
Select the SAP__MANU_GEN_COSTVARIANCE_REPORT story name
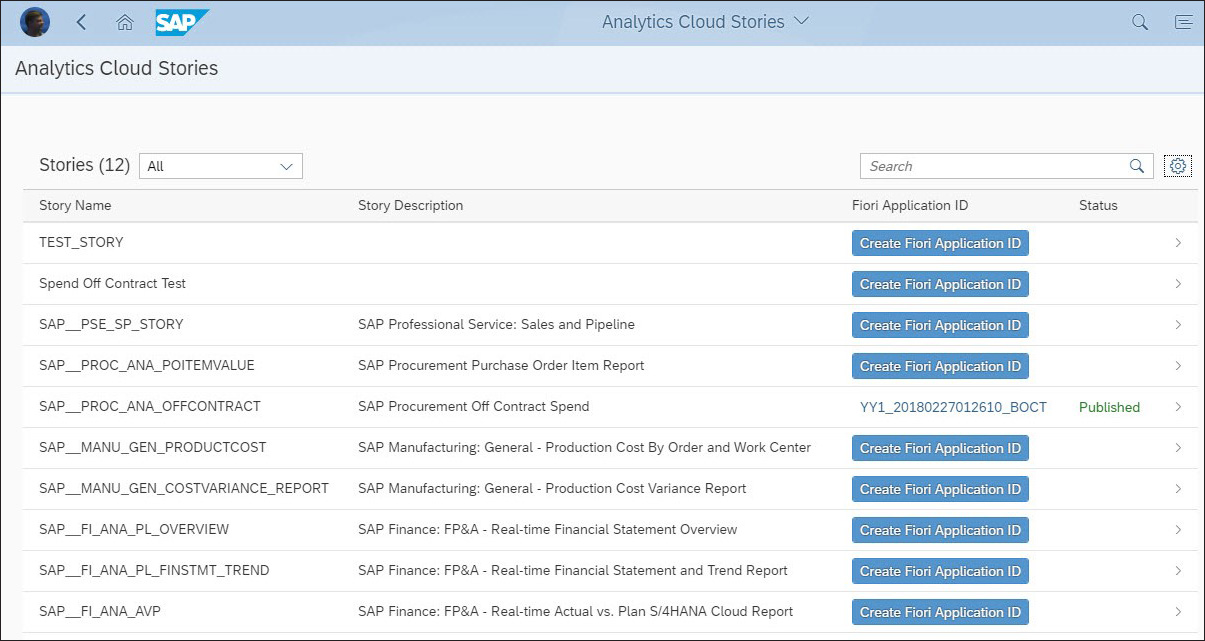[x=184, y=488]
